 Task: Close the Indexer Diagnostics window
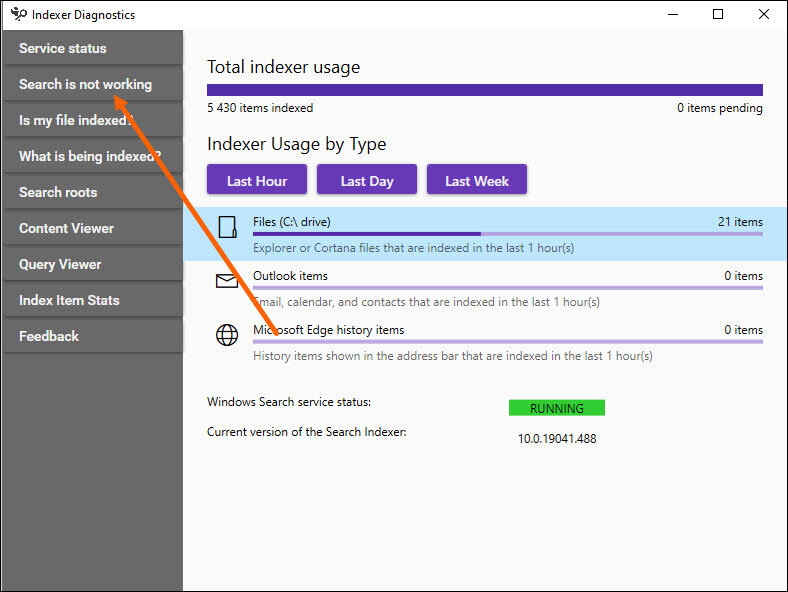pyautogui.click(x=764, y=14)
